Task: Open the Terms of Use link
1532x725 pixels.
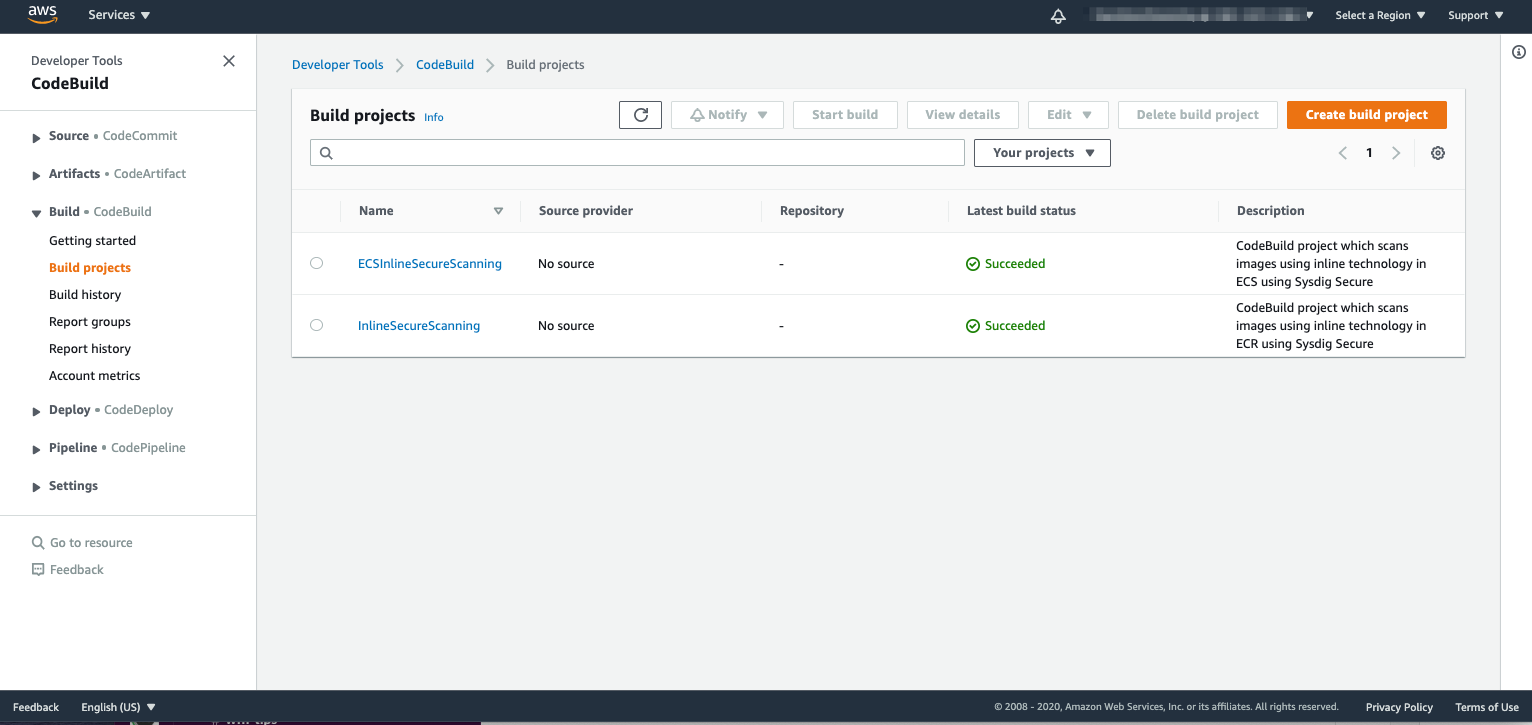Action: coord(1487,707)
